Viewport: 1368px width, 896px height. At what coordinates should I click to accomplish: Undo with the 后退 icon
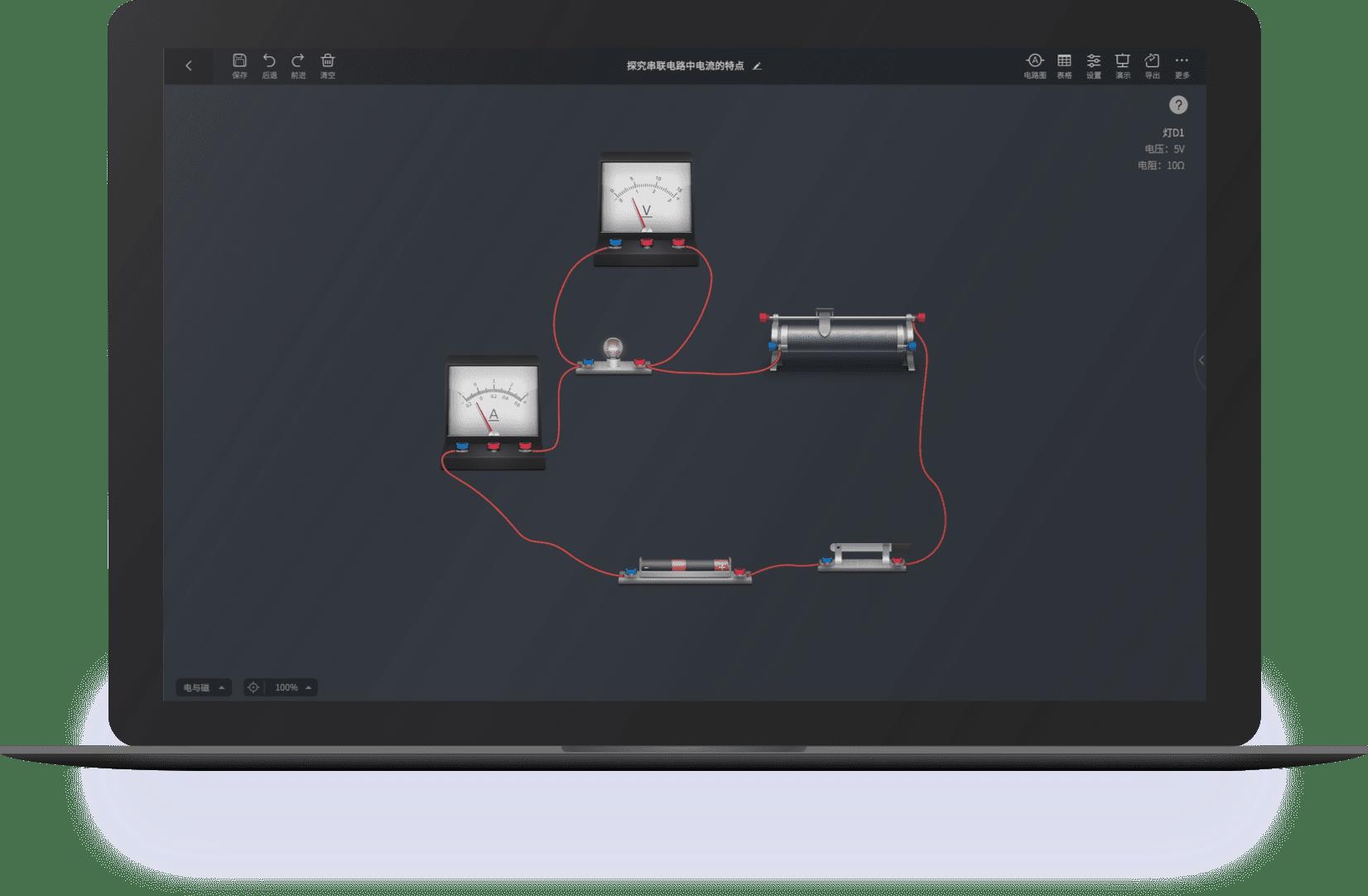tap(269, 65)
